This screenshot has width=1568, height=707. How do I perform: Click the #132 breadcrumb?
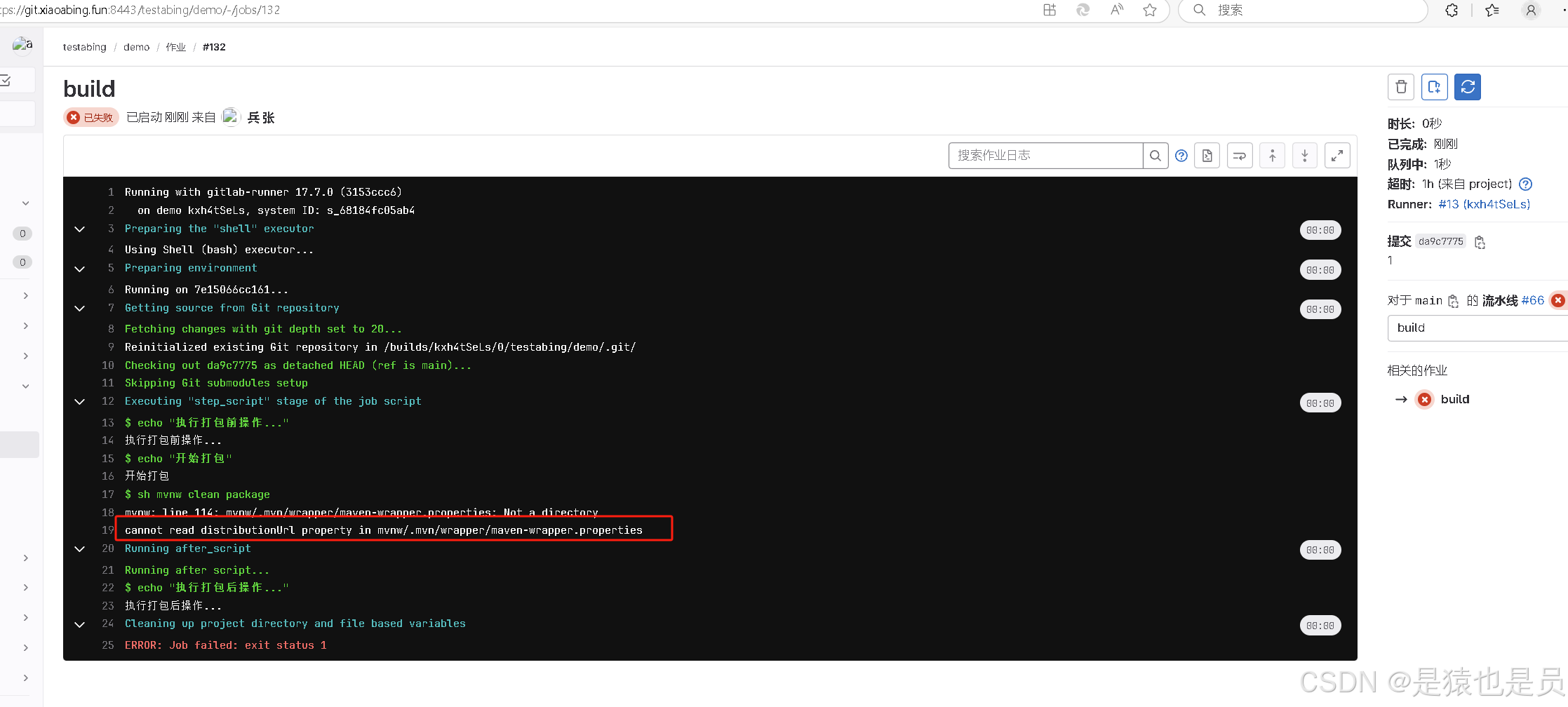click(214, 47)
